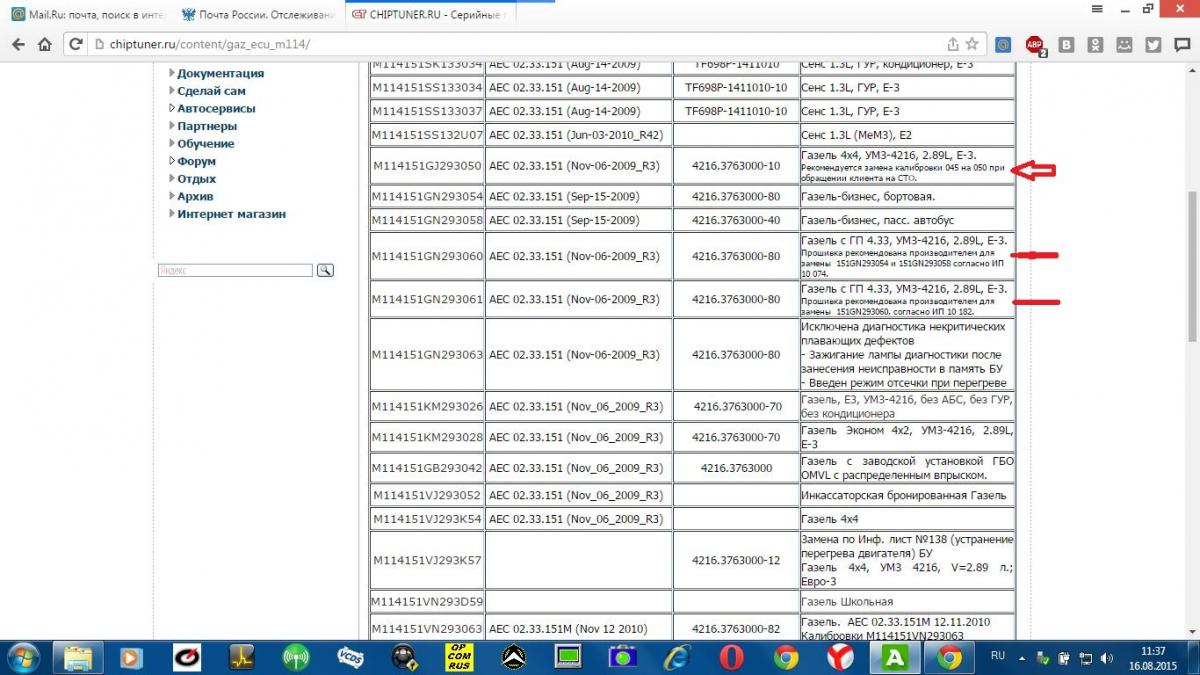Launch OP-COM RUS from the taskbar
The height and width of the screenshot is (675, 1200).
pos(457,657)
